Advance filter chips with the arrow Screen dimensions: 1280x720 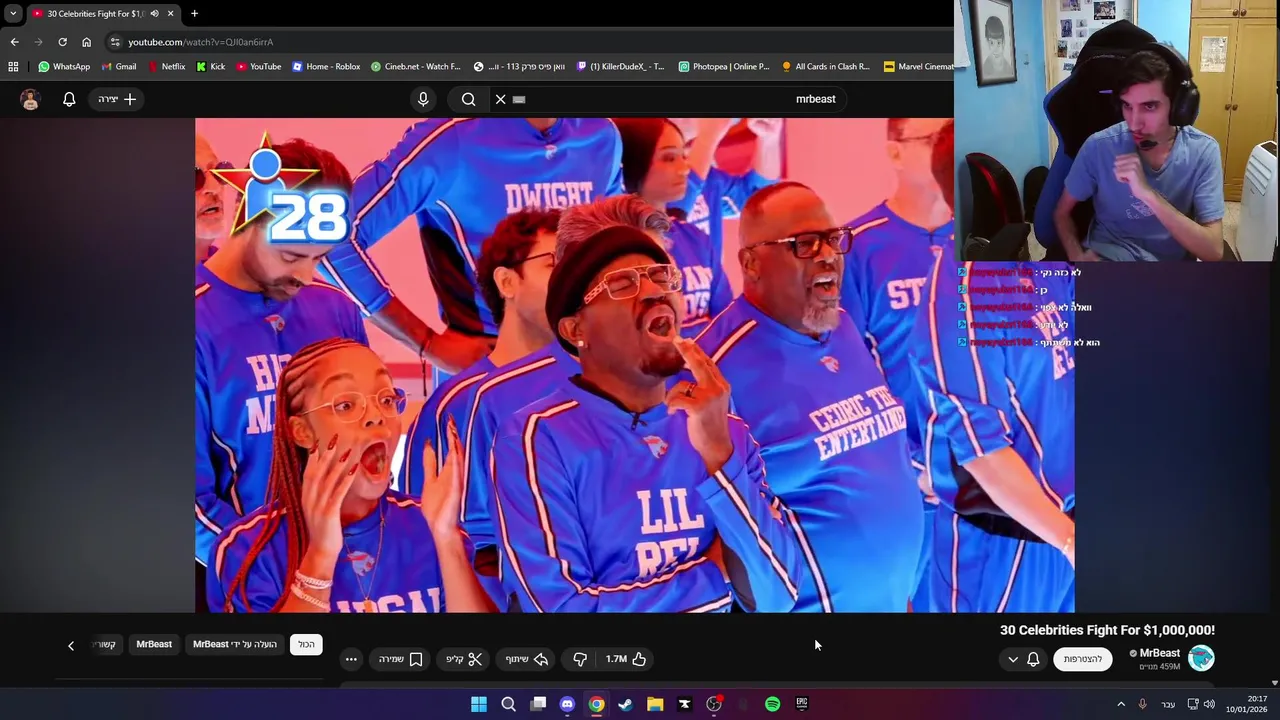71,646
